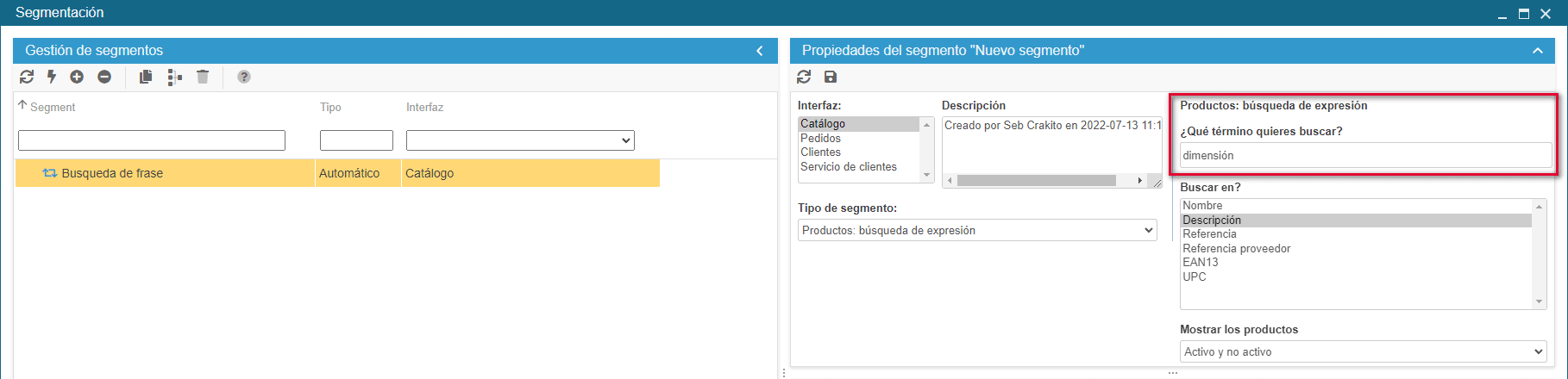This screenshot has width=1568, height=379.
Task: Add a new segment with plus icon
Action: 77,77
